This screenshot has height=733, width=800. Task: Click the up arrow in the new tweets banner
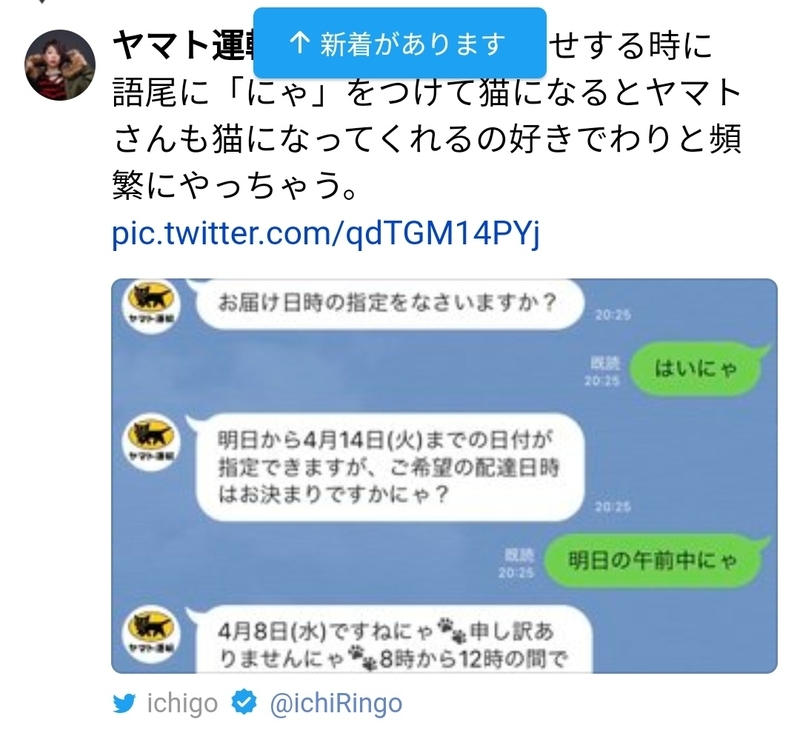(x=299, y=43)
